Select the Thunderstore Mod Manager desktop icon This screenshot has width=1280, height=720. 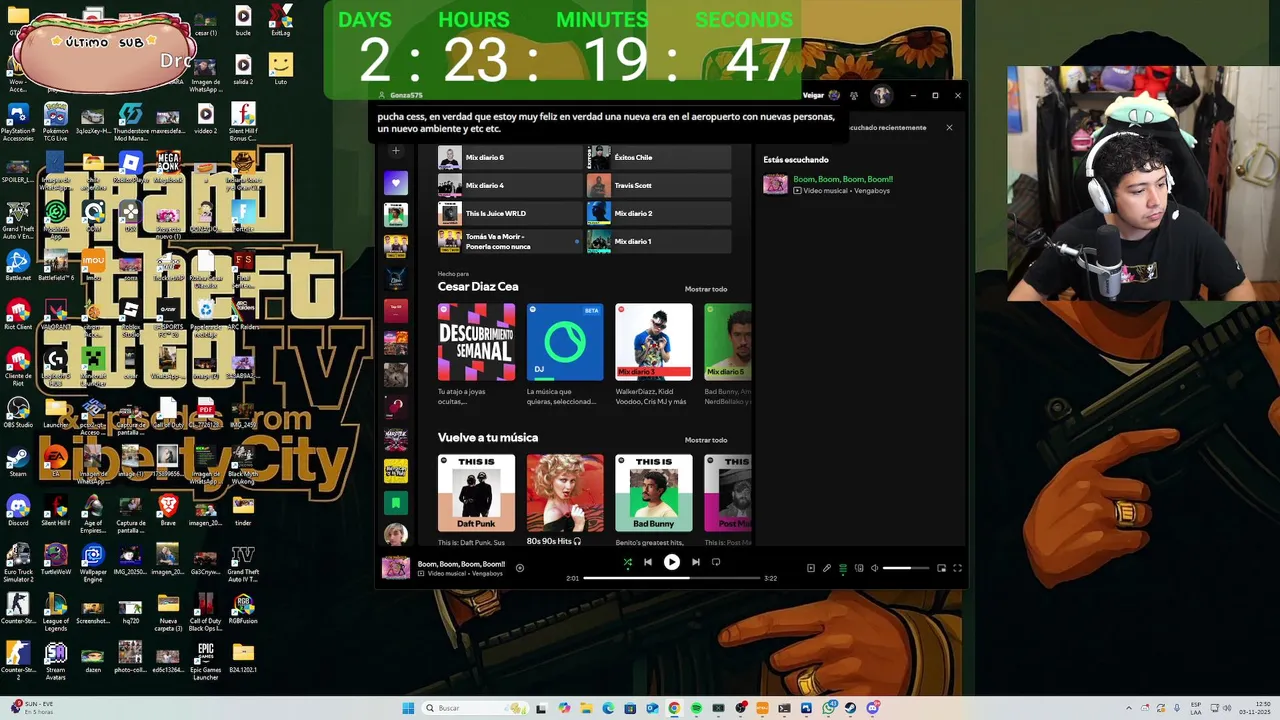130,121
